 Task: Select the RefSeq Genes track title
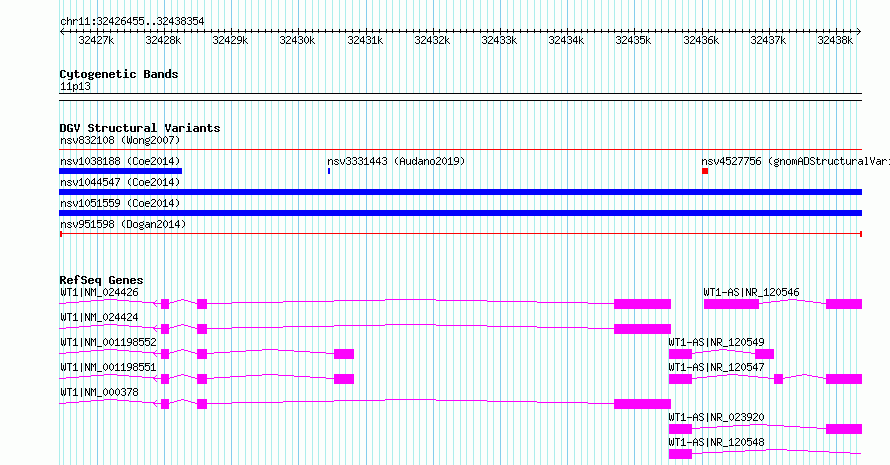(101, 280)
